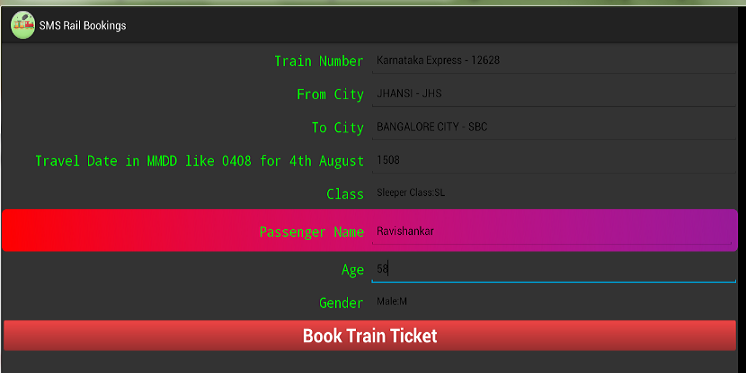Click the Travel Date in MMDD label

199,161
